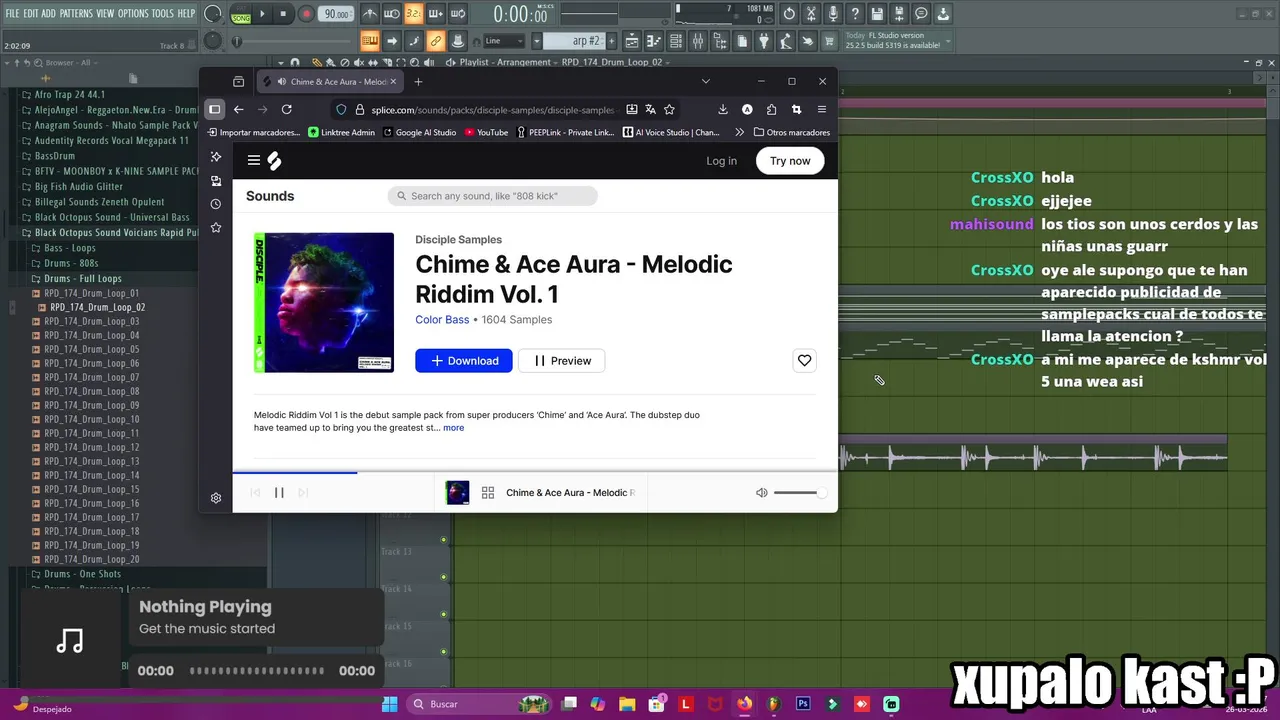Image resolution: width=1280 pixels, height=720 pixels.
Task: Open FL Studio TOOLS menu
Action: (x=163, y=14)
